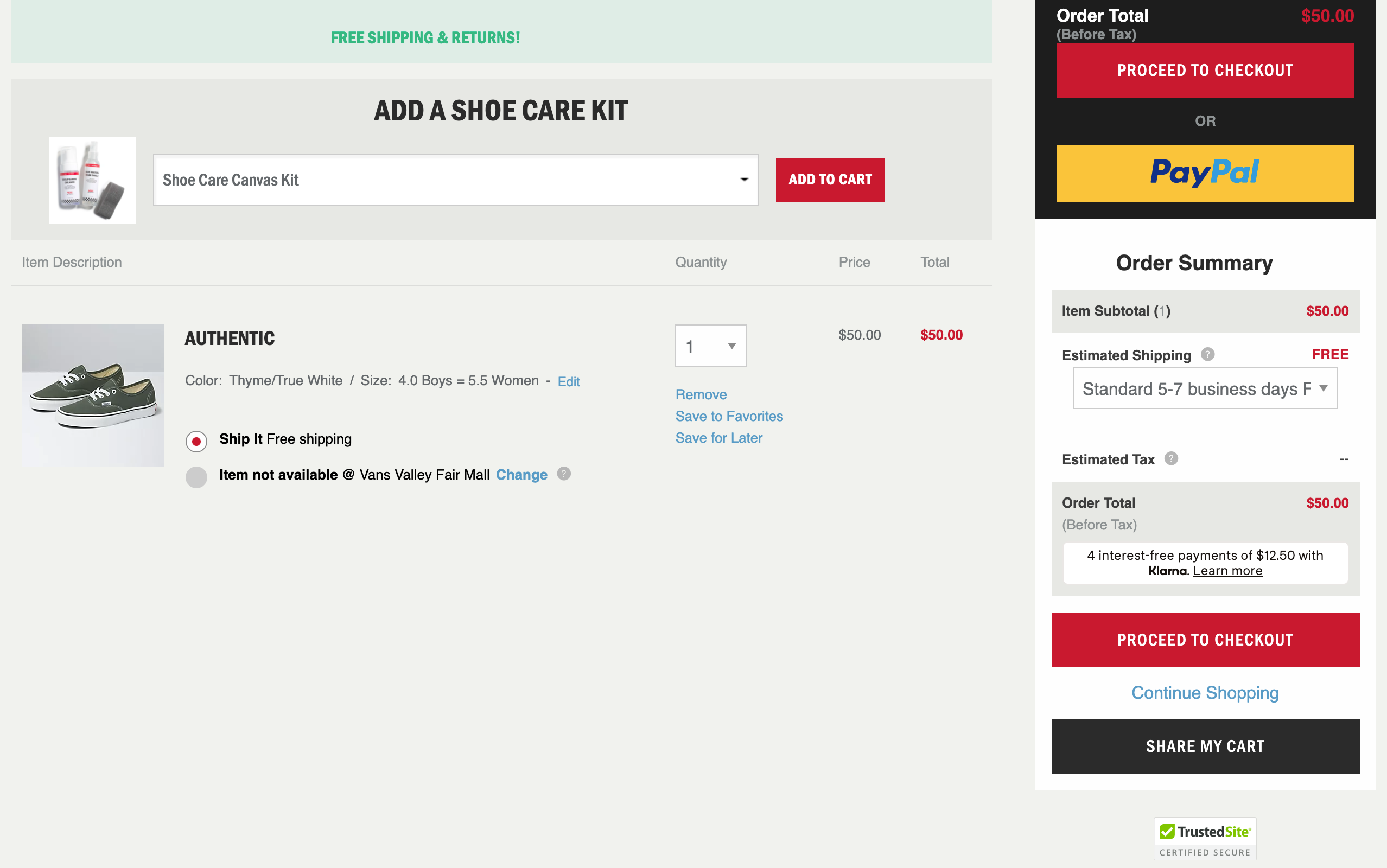This screenshot has height=868, width=1387.
Task: Remove the Authentic shoes from cart
Action: (701, 394)
